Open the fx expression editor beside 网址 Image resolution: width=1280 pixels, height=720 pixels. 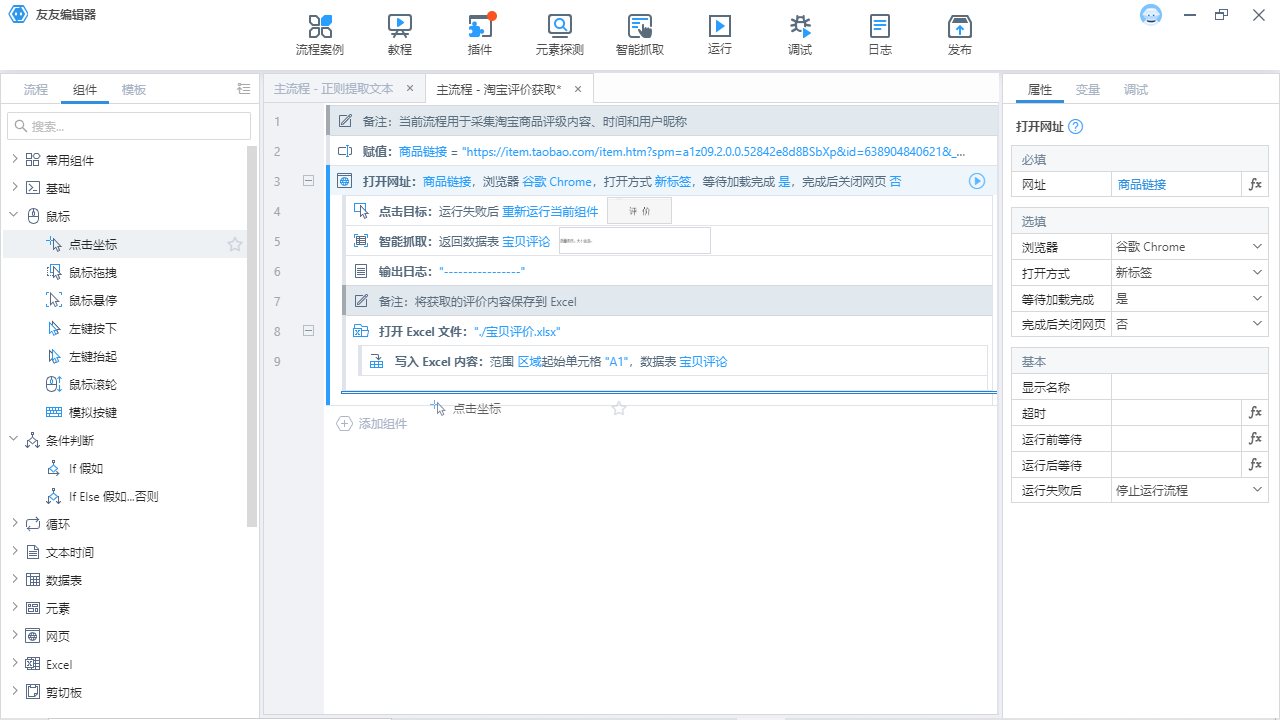(1255, 184)
